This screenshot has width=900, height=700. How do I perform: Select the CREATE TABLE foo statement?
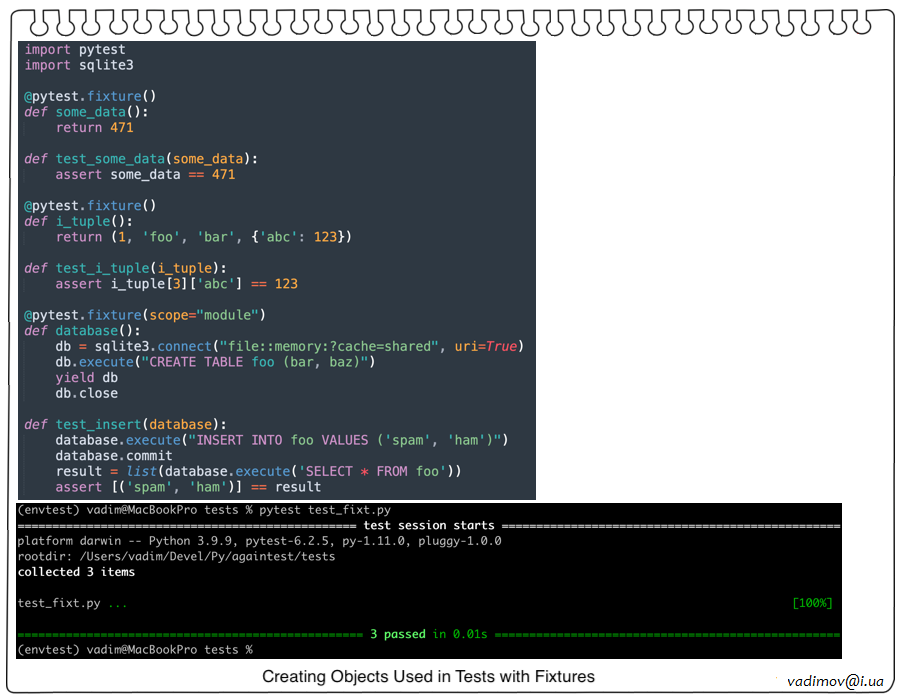[x=214, y=362]
